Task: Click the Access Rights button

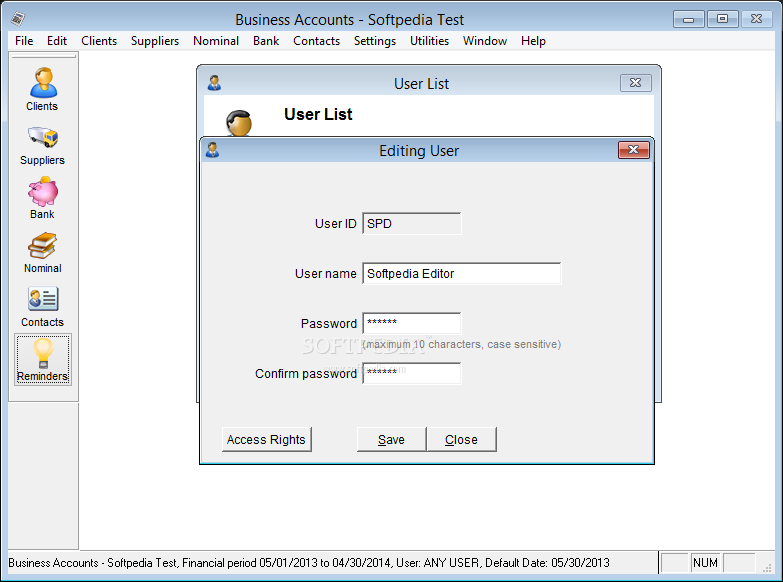Action: pyautogui.click(x=266, y=440)
